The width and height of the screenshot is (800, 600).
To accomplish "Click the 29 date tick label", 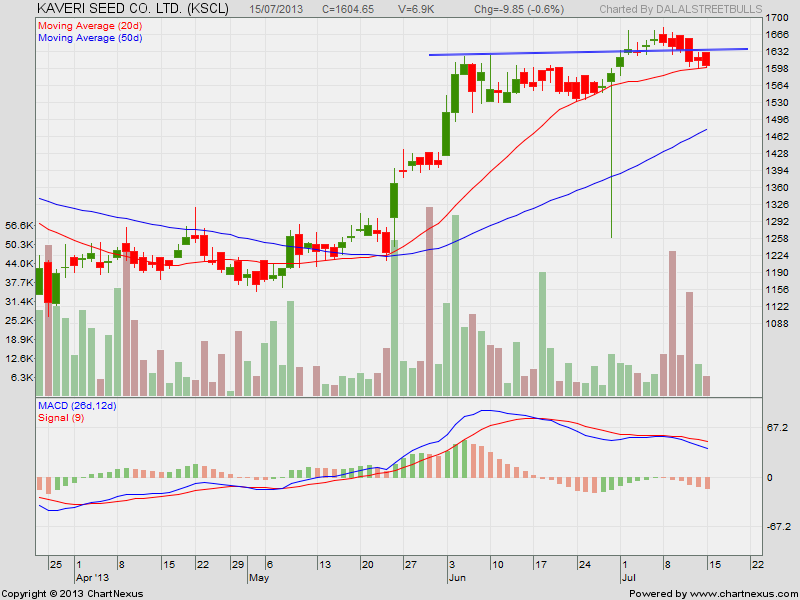I will coord(238,564).
